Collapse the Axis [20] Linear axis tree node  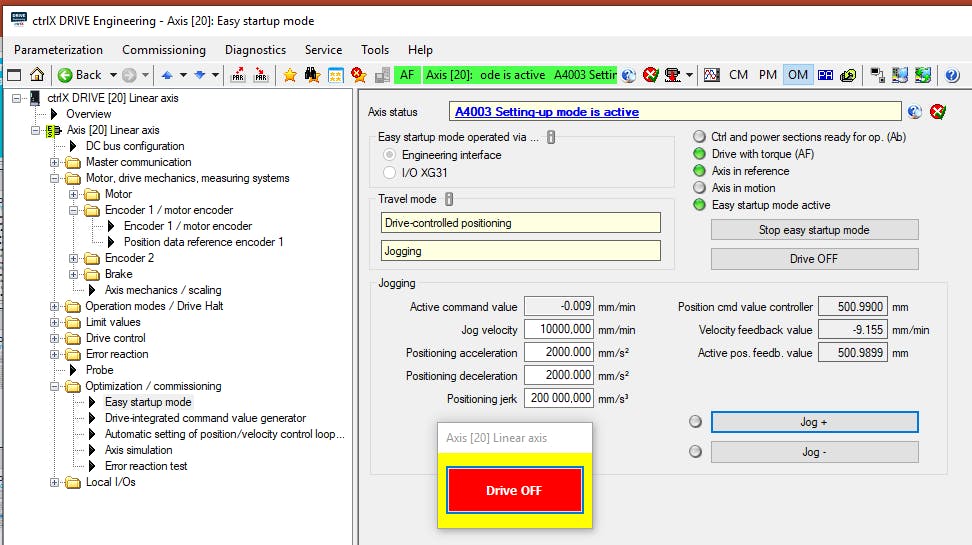[35, 130]
